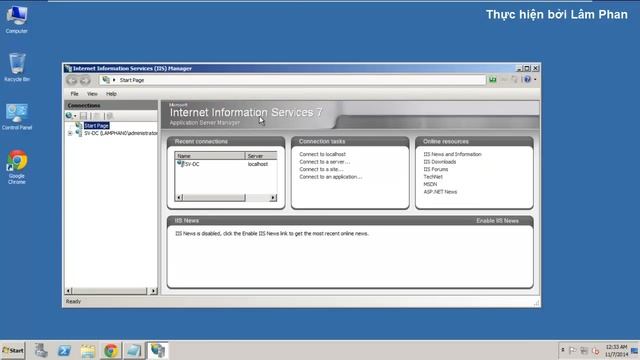
Task: Click the Start button
Action: click(x=13, y=351)
